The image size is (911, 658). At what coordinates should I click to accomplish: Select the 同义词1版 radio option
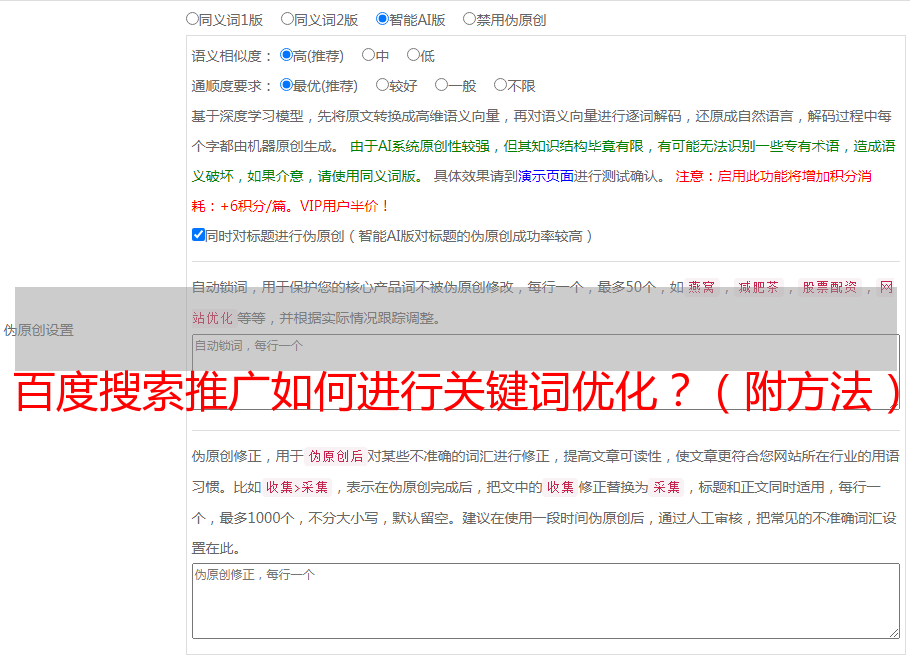[192, 19]
